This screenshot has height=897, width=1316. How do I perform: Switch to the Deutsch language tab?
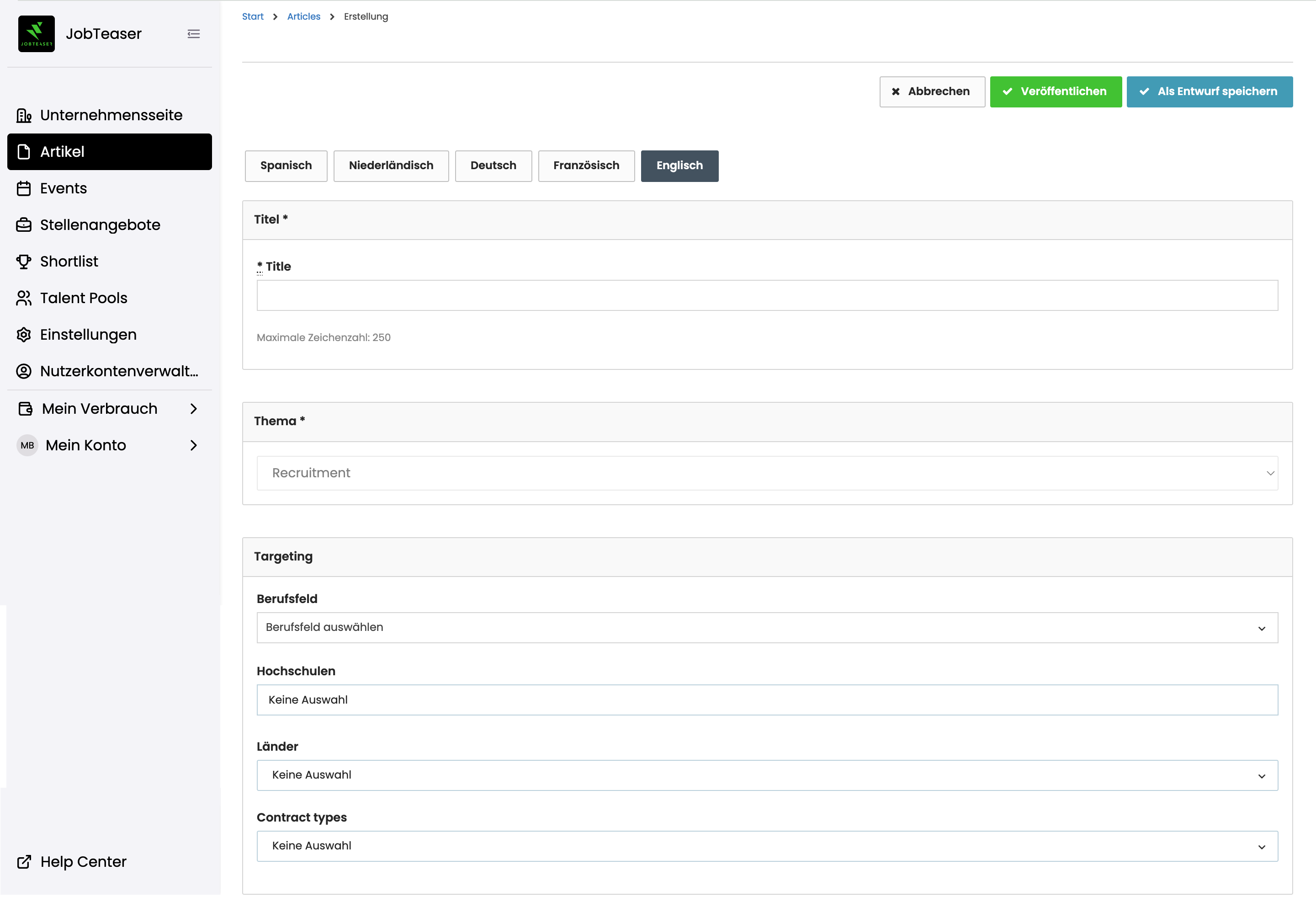(x=493, y=166)
